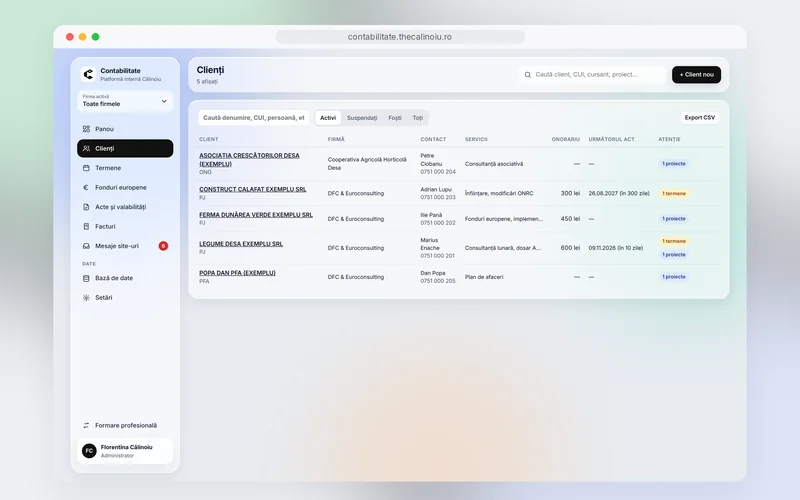Image resolution: width=800 pixels, height=500 pixels.
Task: Click 1 proiecte badge for Asociatia Crescătorilor
Action: click(673, 164)
